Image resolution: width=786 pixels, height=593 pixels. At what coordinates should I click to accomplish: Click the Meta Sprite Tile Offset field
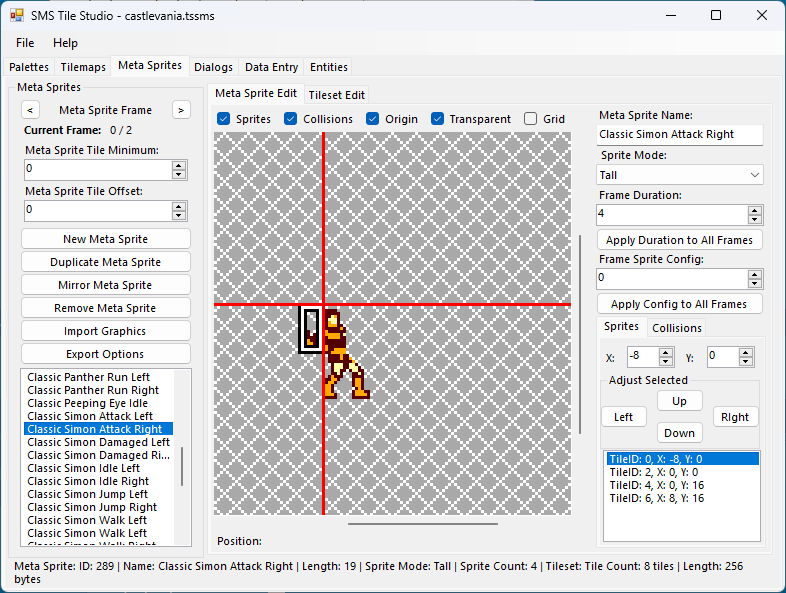click(x=98, y=211)
